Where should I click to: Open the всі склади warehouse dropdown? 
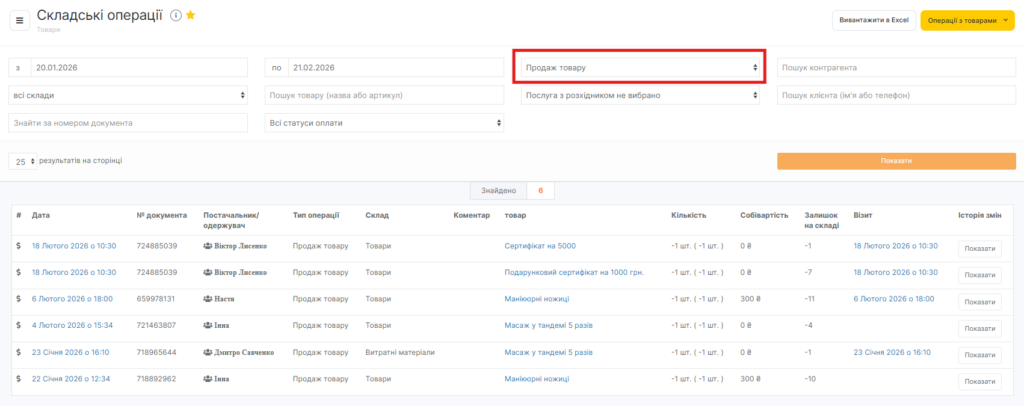(x=128, y=95)
